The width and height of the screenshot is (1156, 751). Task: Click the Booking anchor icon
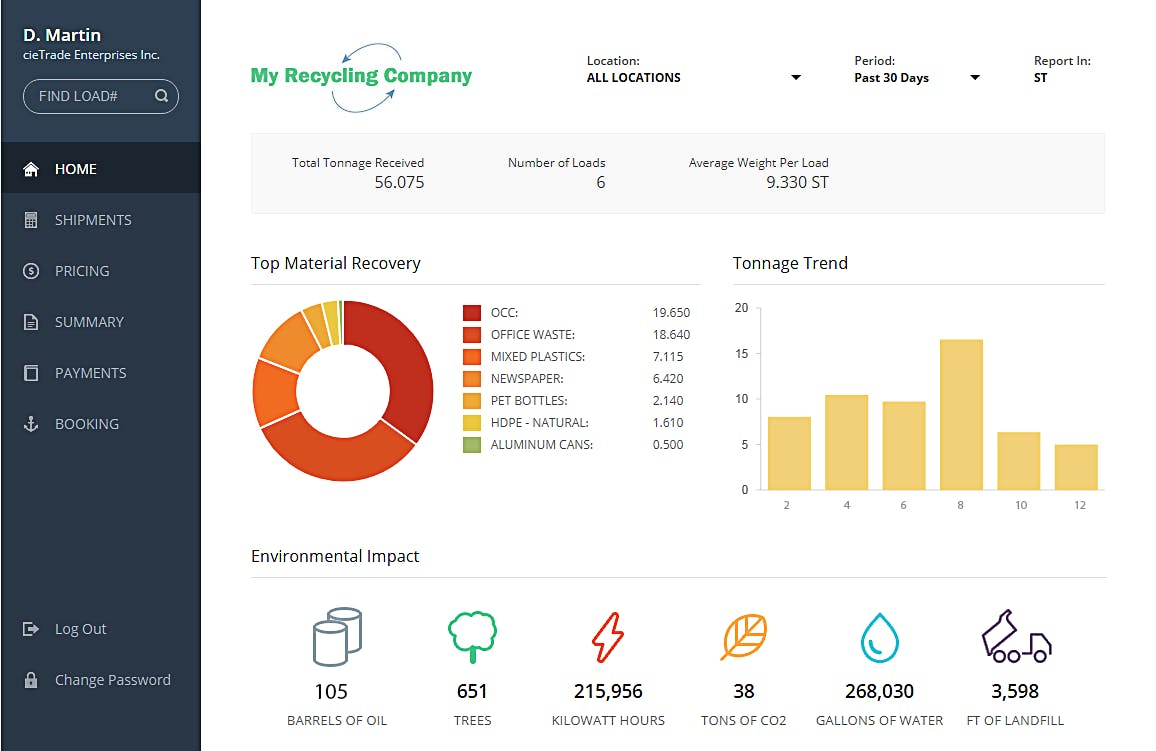pyautogui.click(x=30, y=424)
